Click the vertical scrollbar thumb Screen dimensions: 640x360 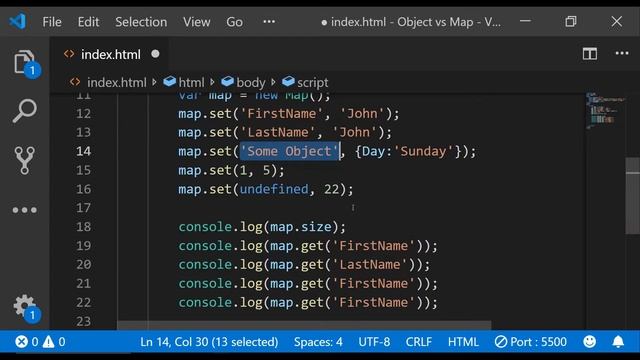632,196
